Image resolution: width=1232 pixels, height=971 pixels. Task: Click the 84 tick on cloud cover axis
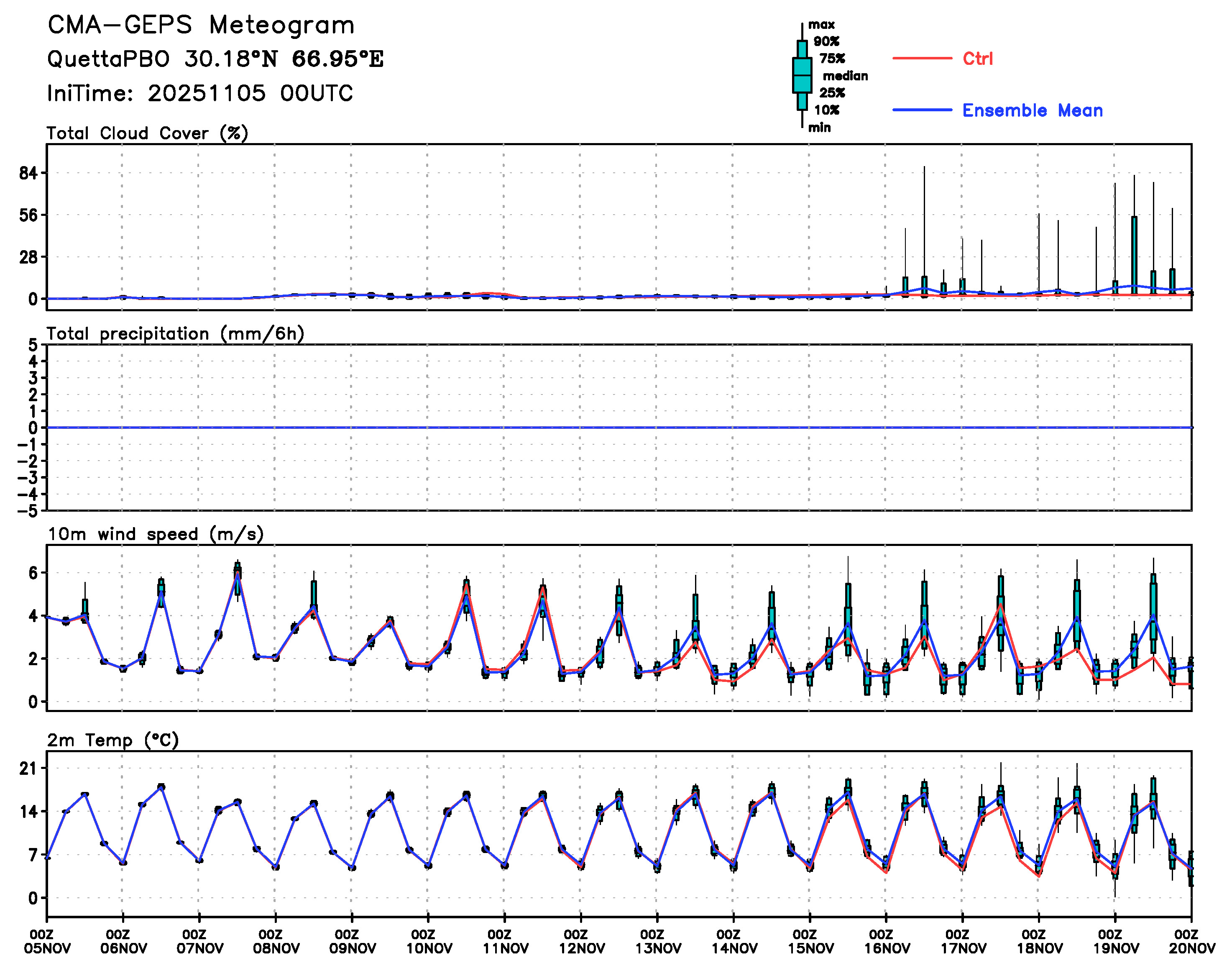[28, 173]
